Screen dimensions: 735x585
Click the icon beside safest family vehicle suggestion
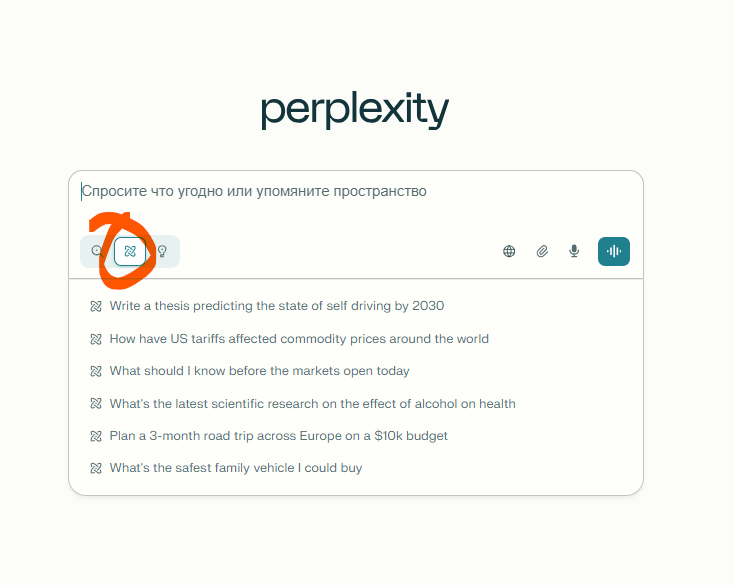(x=96, y=468)
